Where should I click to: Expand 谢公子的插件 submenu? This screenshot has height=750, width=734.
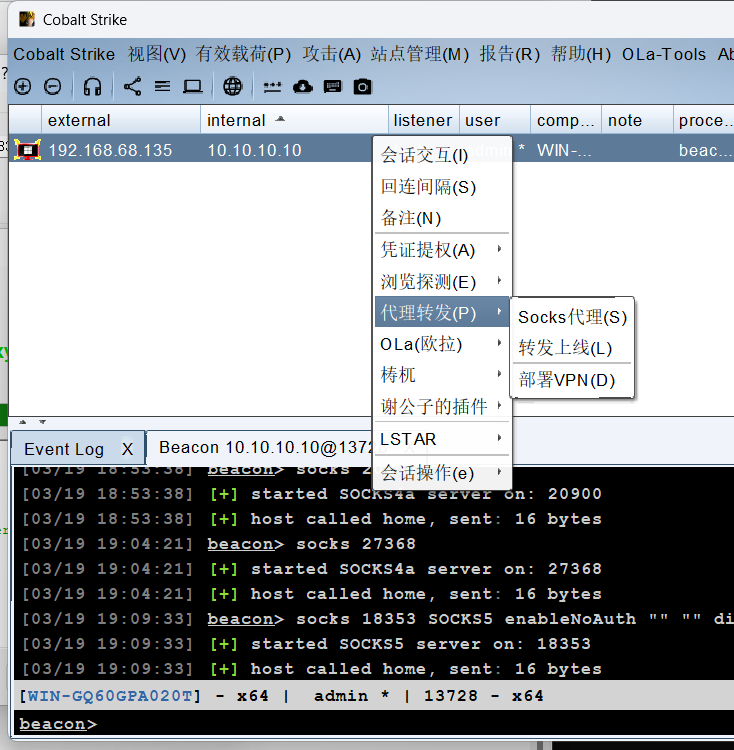click(442, 407)
